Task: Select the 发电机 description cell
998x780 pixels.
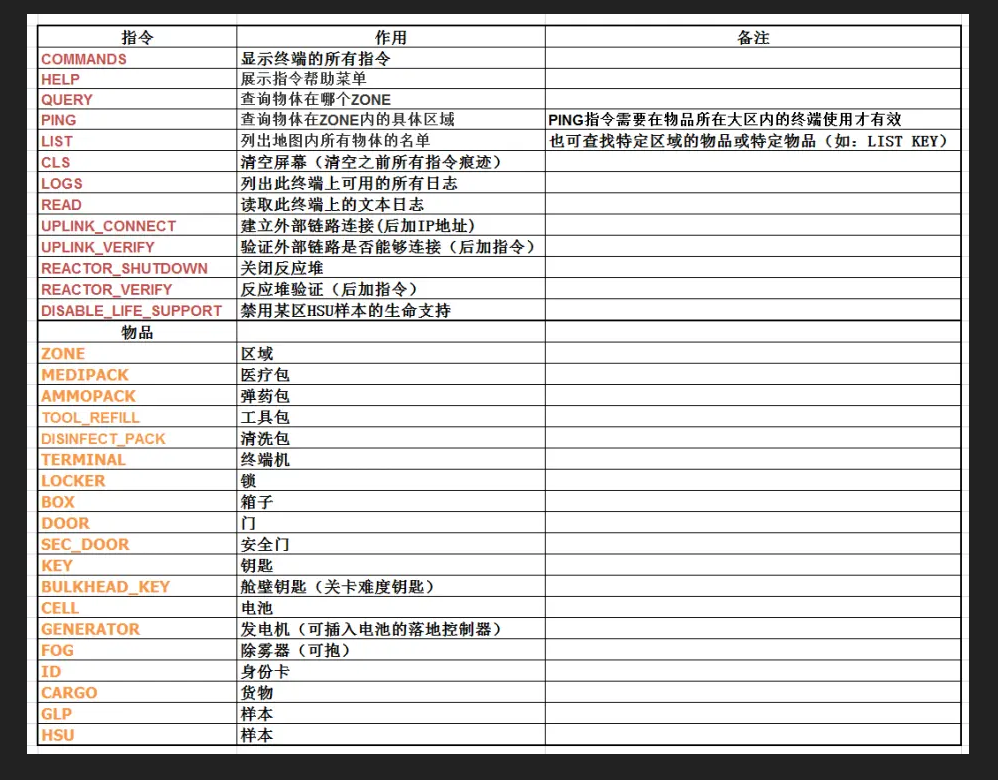Action: pyautogui.click(x=391, y=628)
